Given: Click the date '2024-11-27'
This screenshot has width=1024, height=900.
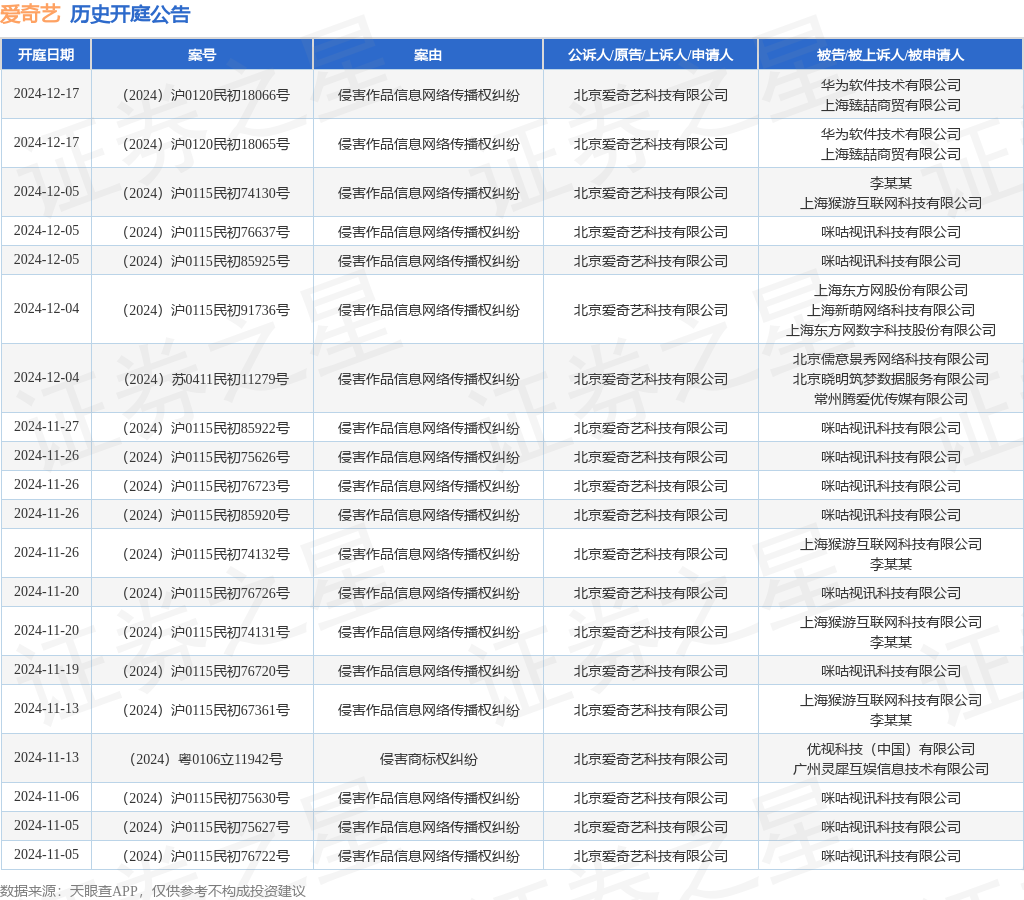Looking at the screenshot, I should tap(46, 426).
